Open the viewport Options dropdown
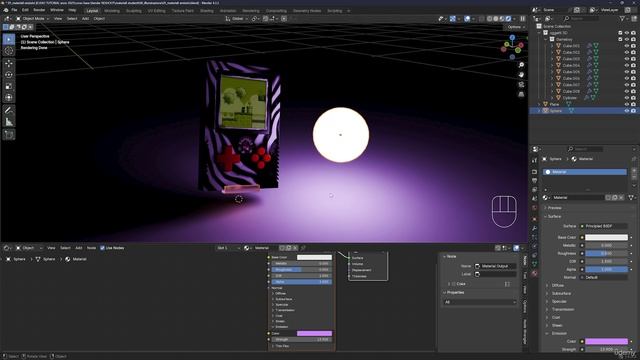This screenshot has width=640, height=360. (516, 27)
